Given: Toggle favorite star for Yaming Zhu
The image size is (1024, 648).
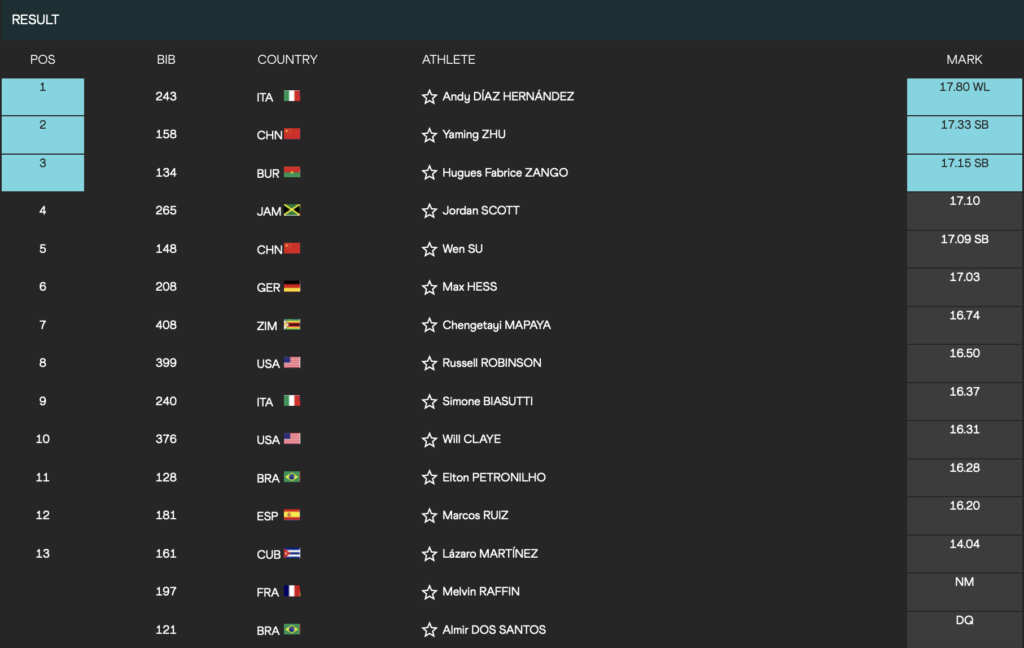Looking at the screenshot, I should tap(430, 135).
